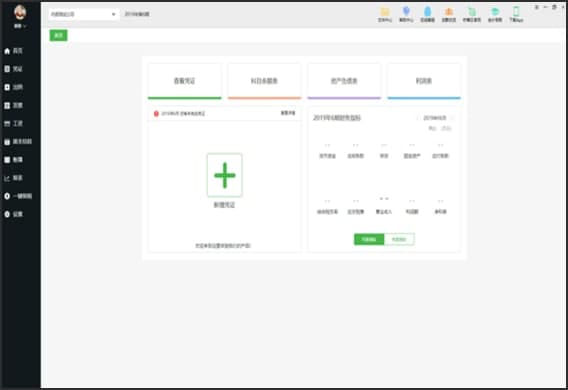Click the details link at notice bar's right

coord(288,113)
